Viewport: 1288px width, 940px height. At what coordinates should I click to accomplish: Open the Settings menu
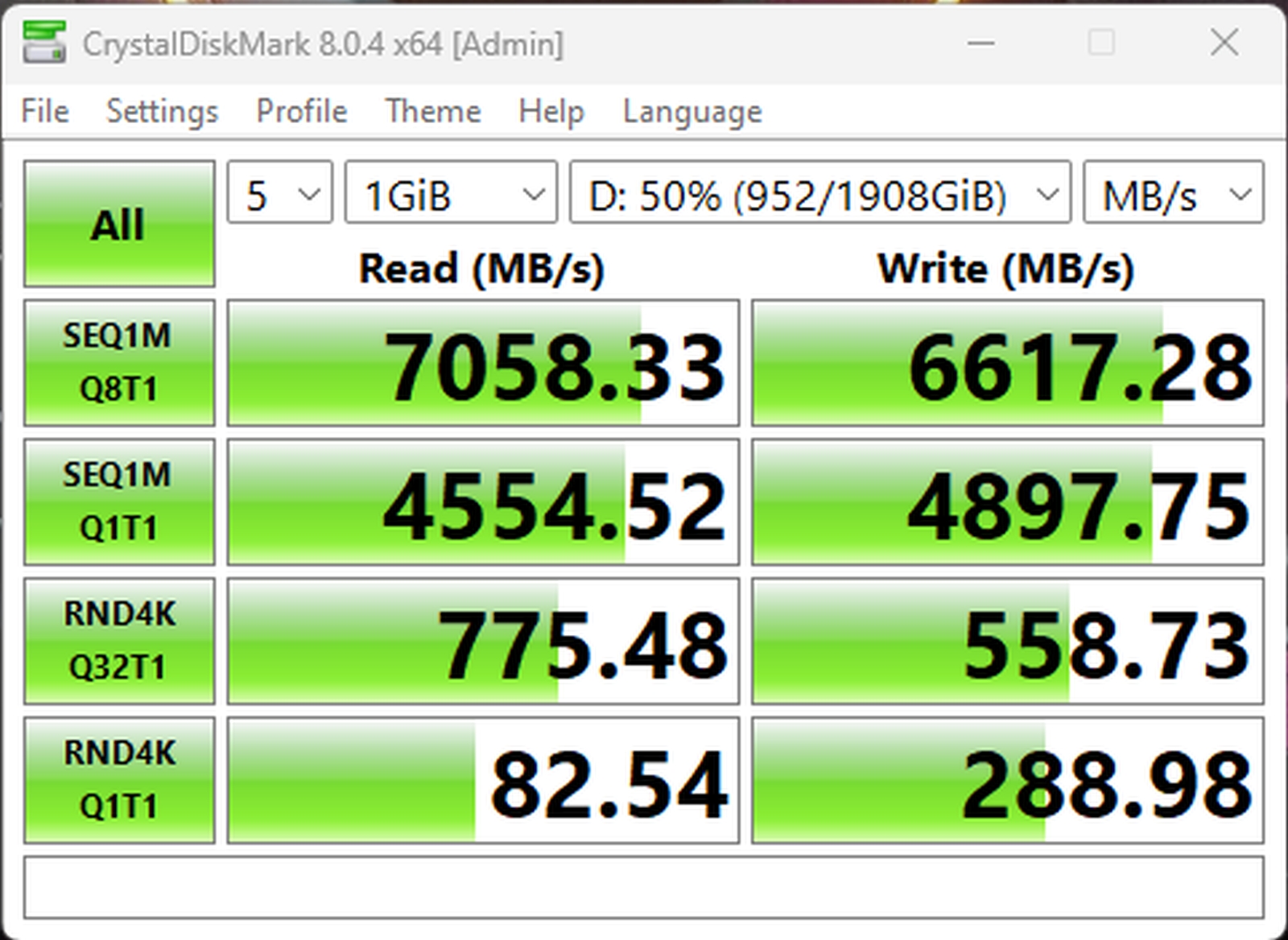click(x=162, y=111)
